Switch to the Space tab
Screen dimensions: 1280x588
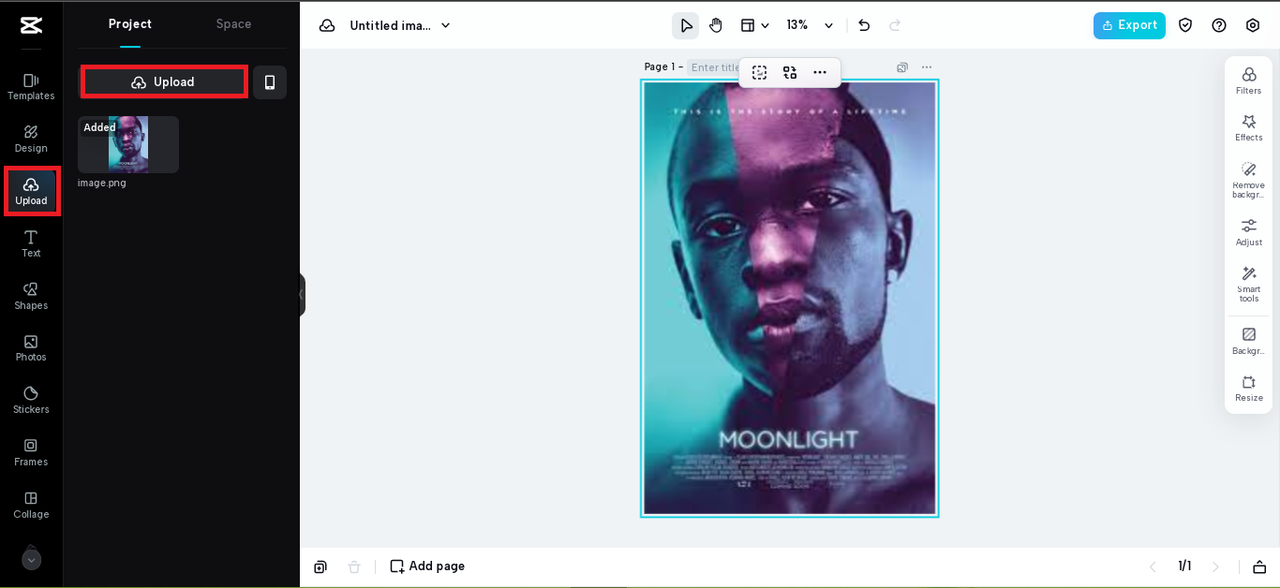(x=234, y=24)
